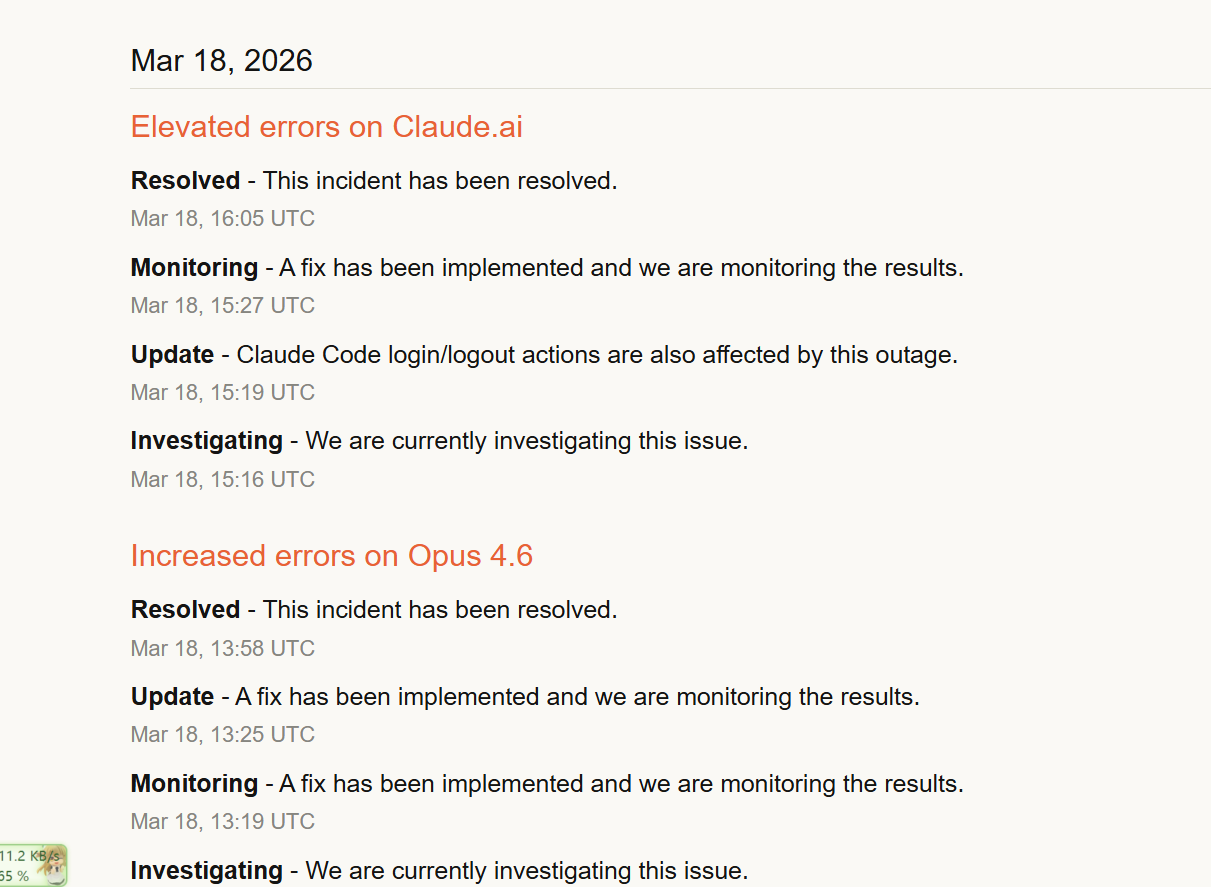This screenshot has height=887, width=1211.
Task: Click the Resolved status under Opus 4.6
Action: pos(185,610)
